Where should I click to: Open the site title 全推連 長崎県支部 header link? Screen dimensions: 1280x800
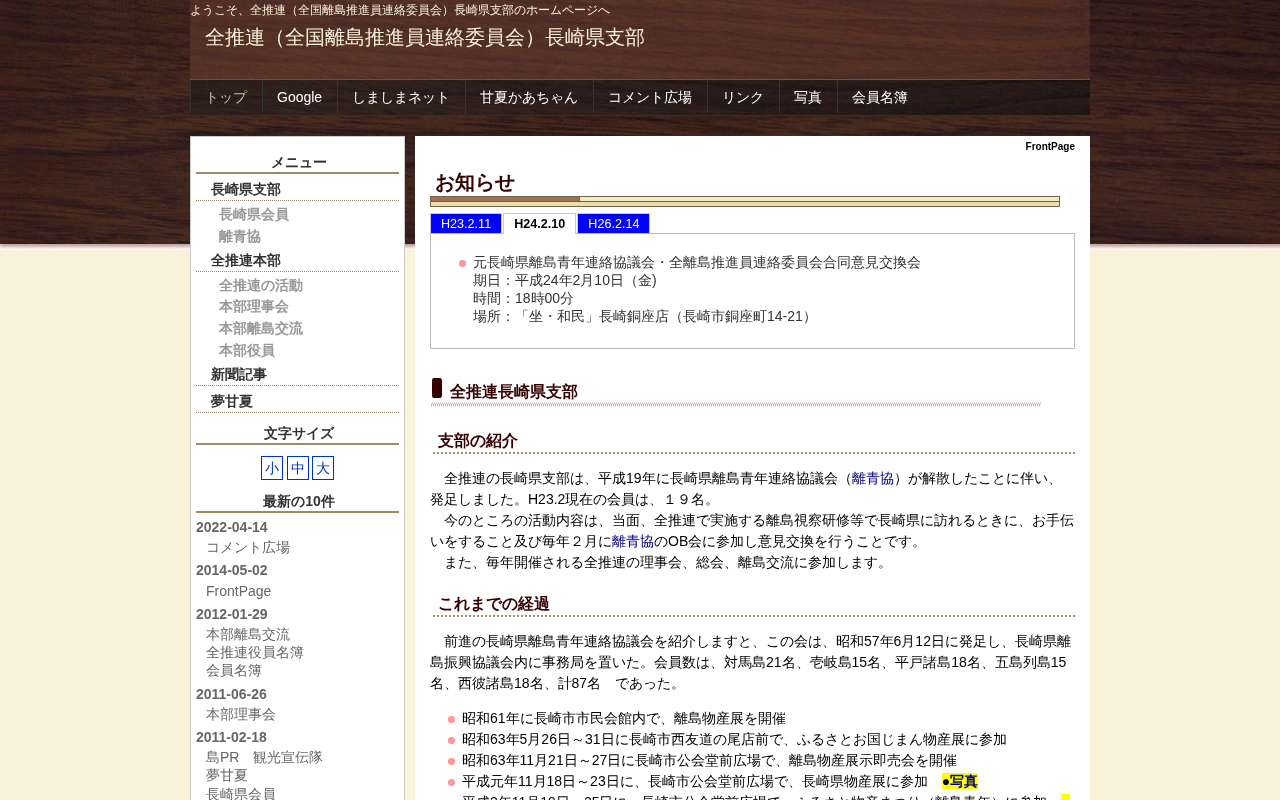[x=425, y=37]
